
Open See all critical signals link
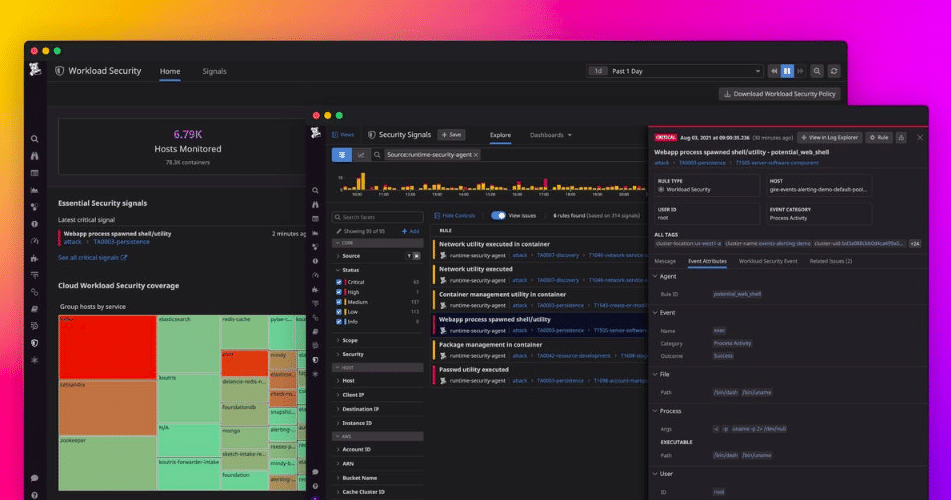click(x=92, y=258)
